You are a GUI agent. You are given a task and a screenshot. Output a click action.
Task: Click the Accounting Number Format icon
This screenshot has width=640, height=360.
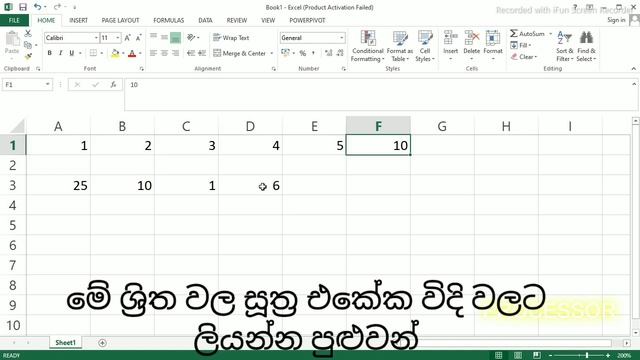285,53
